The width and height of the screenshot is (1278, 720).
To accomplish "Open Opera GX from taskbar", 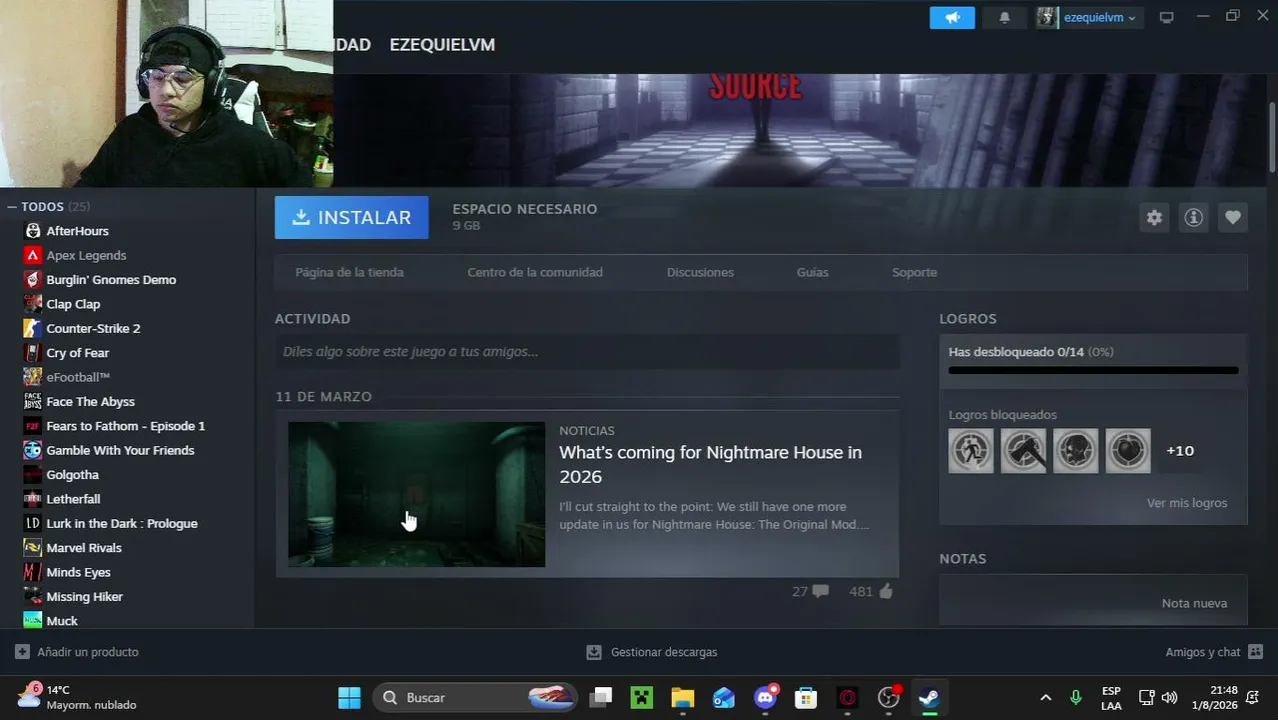I will (848, 698).
